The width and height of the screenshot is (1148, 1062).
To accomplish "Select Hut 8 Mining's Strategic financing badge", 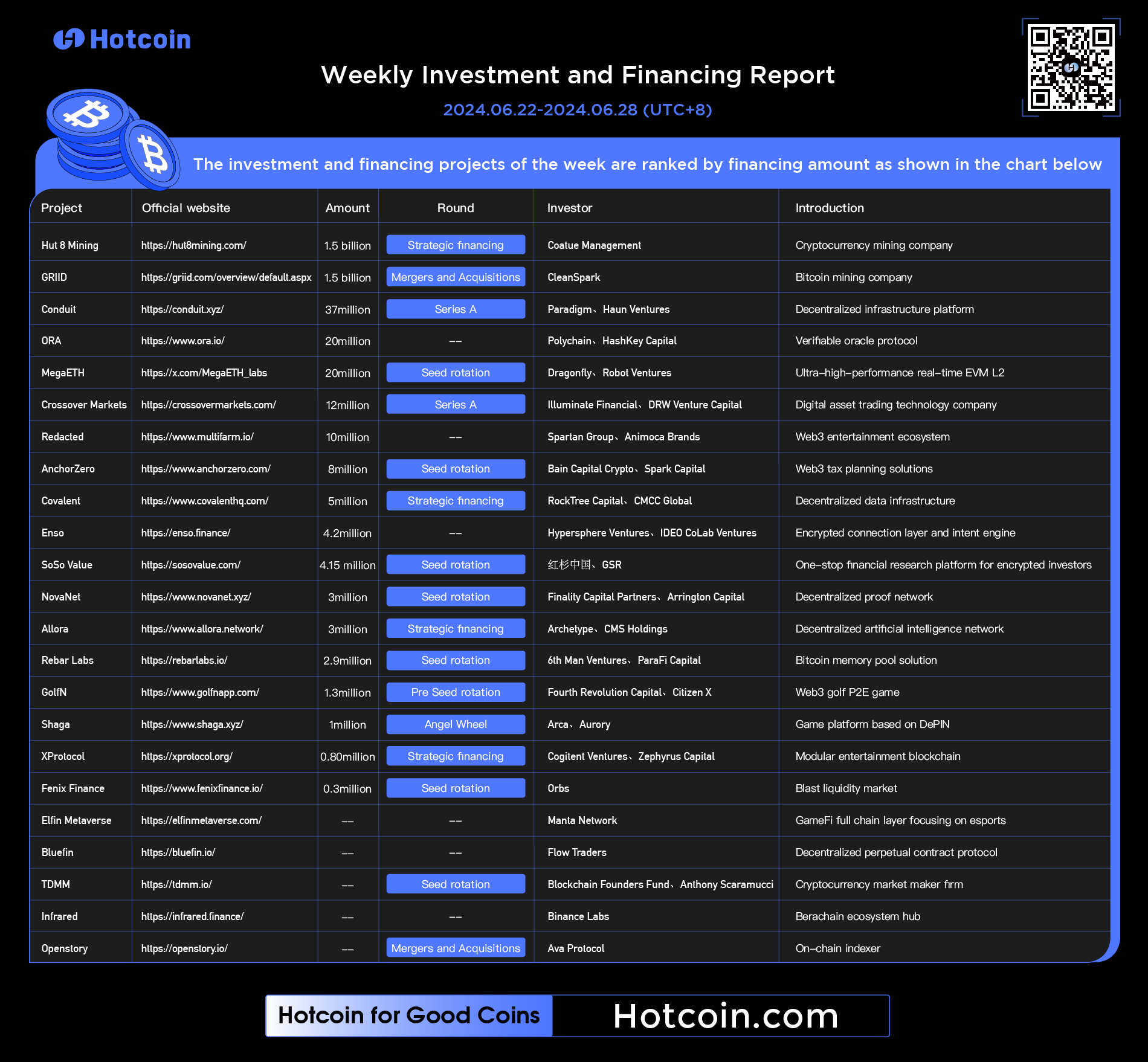I will click(x=456, y=245).
